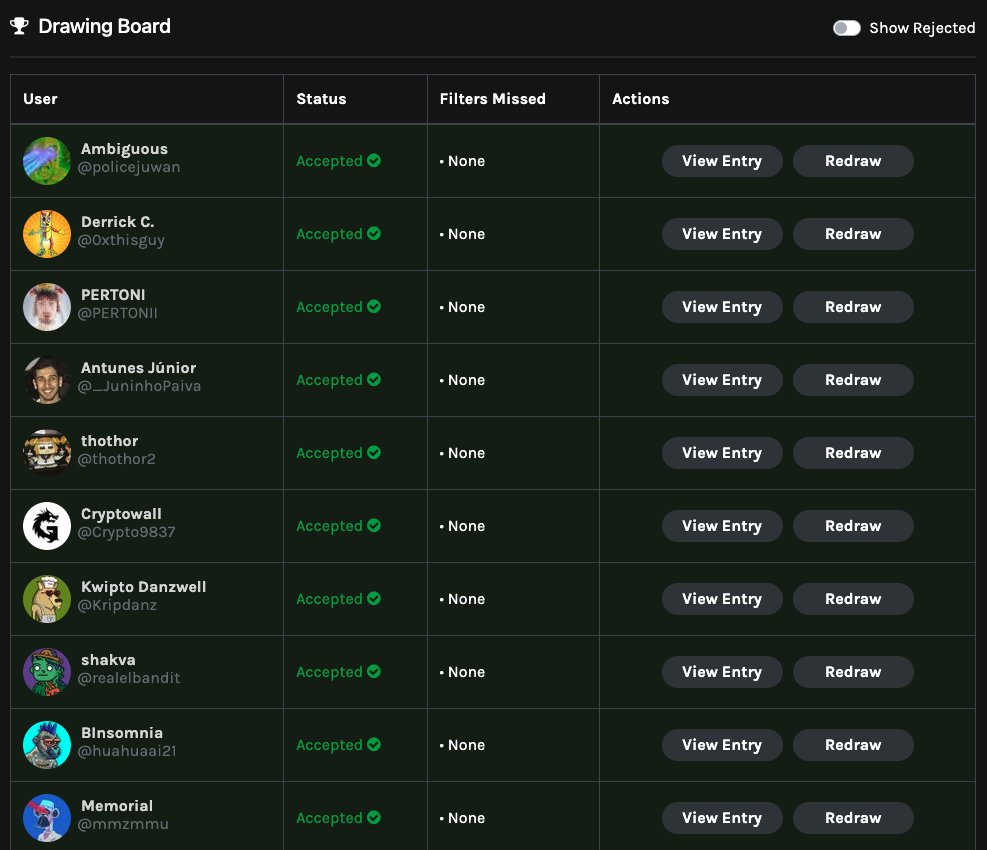The image size is (987, 850).
Task: Click the @Crypto9837 handle
Action: pos(127,533)
